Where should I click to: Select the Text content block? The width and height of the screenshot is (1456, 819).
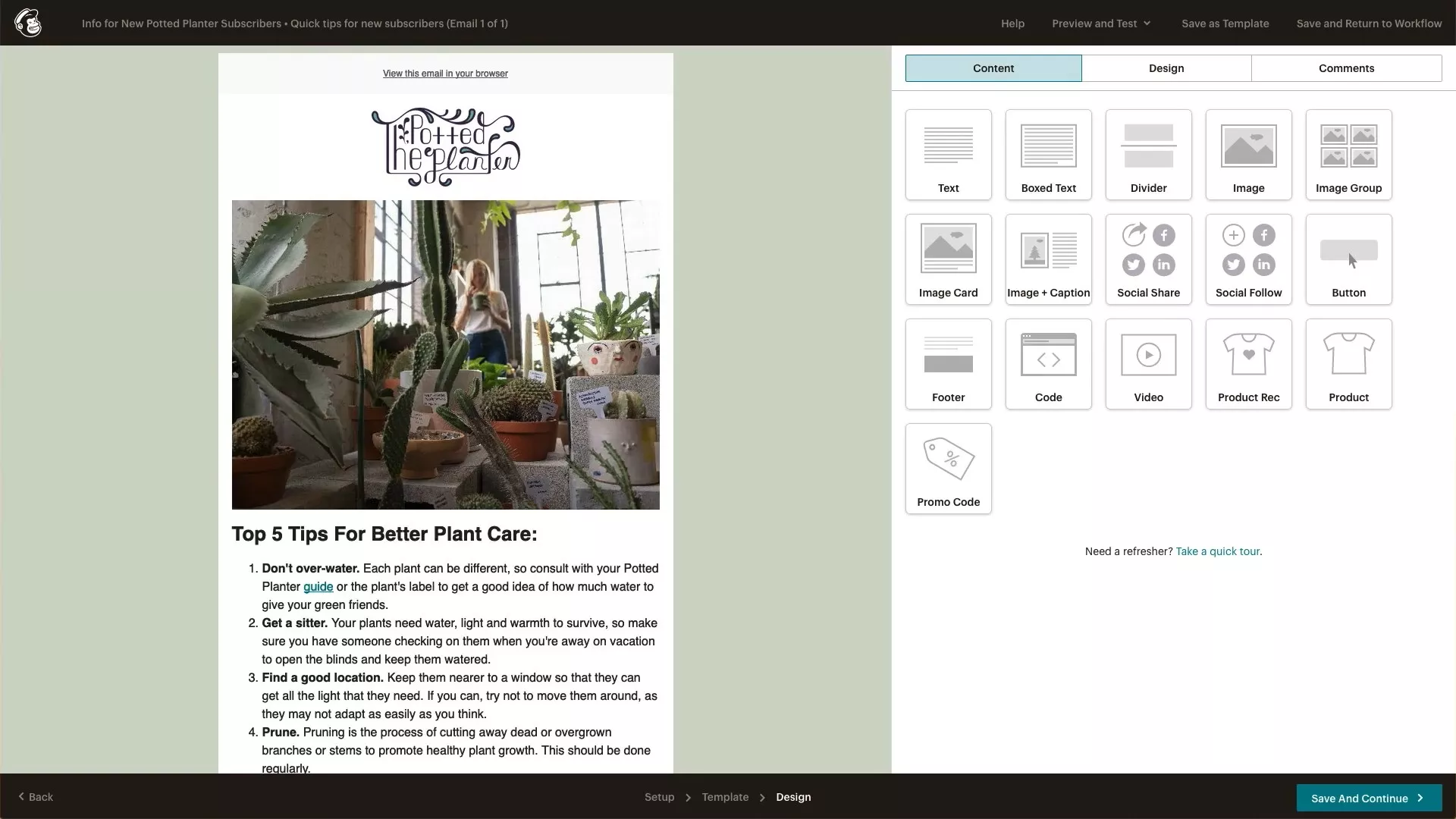(x=948, y=155)
